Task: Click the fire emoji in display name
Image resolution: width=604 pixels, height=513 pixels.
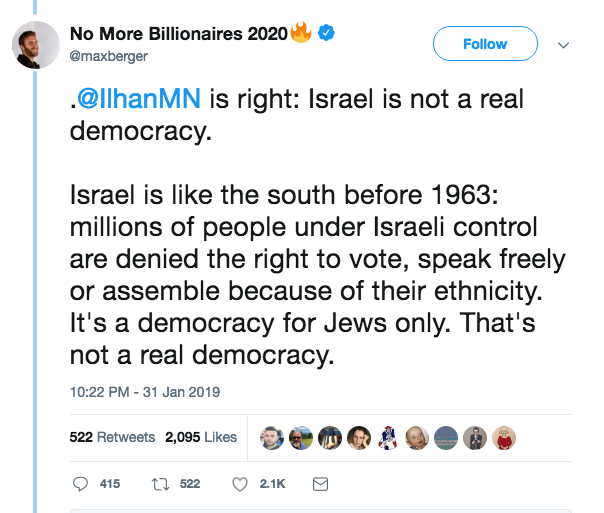Action: click(x=301, y=32)
